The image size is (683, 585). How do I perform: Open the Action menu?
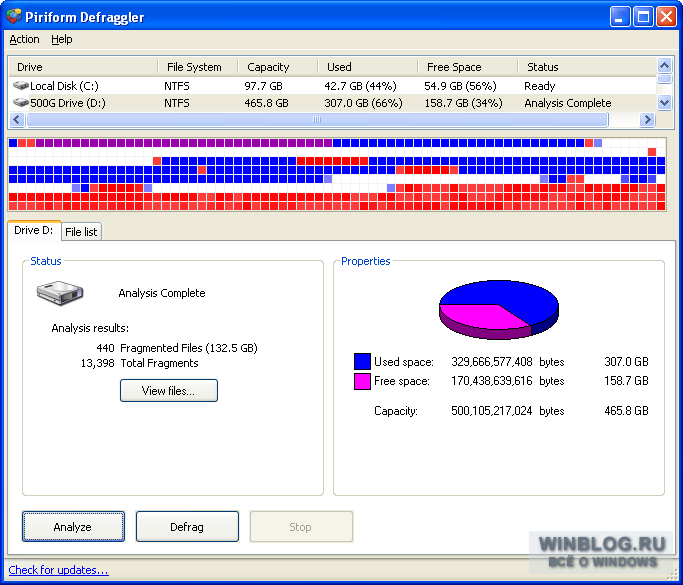pyautogui.click(x=24, y=39)
